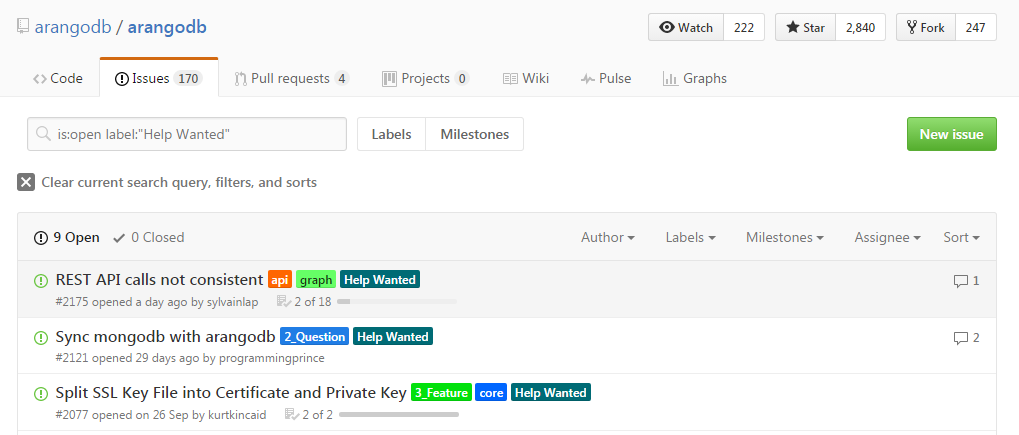The image size is (1019, 435).
Task: Click the task checklist icon for issue #2077
Action: tap(292, 414)
